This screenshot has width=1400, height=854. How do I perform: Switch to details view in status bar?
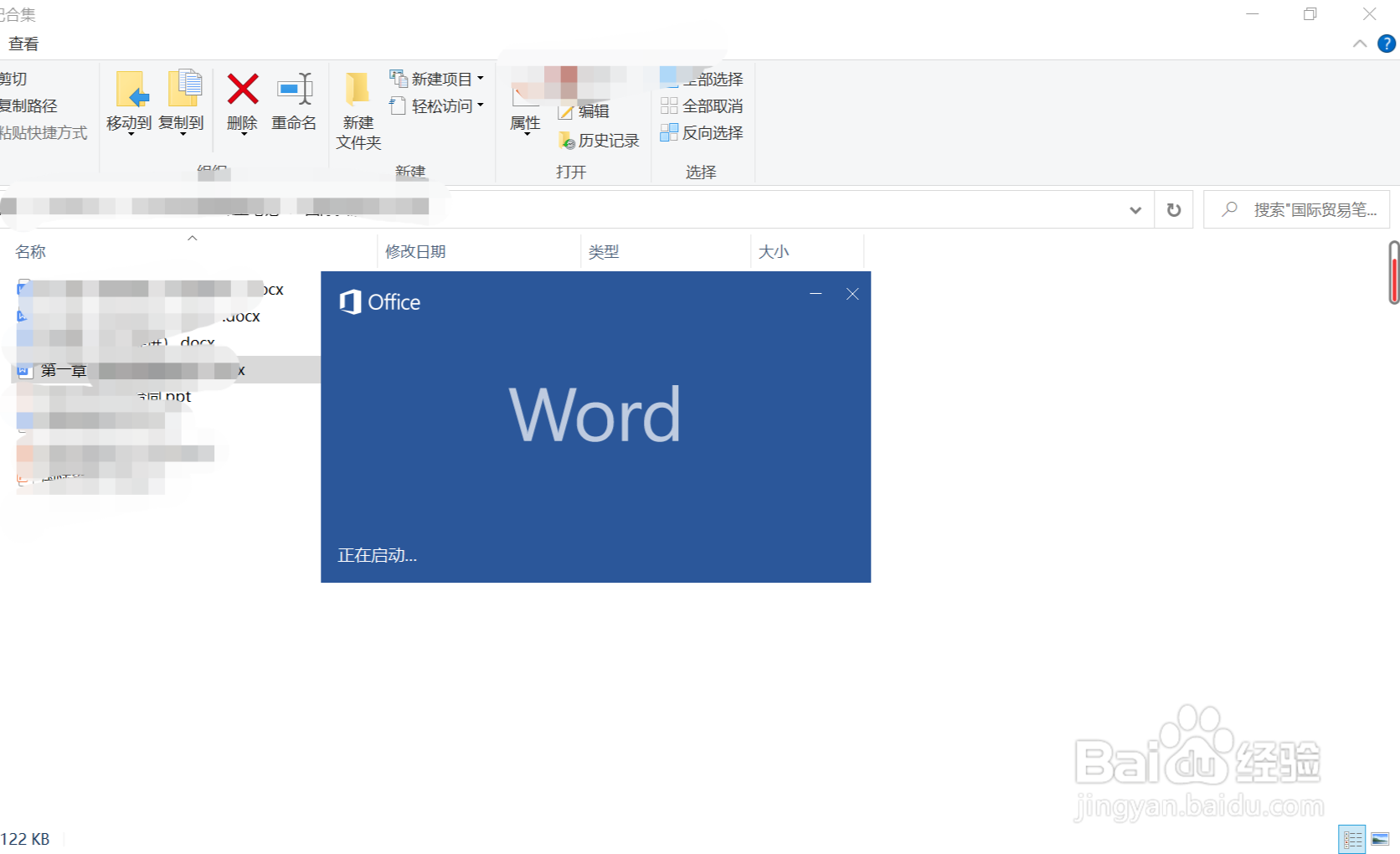coord(1351,838)
